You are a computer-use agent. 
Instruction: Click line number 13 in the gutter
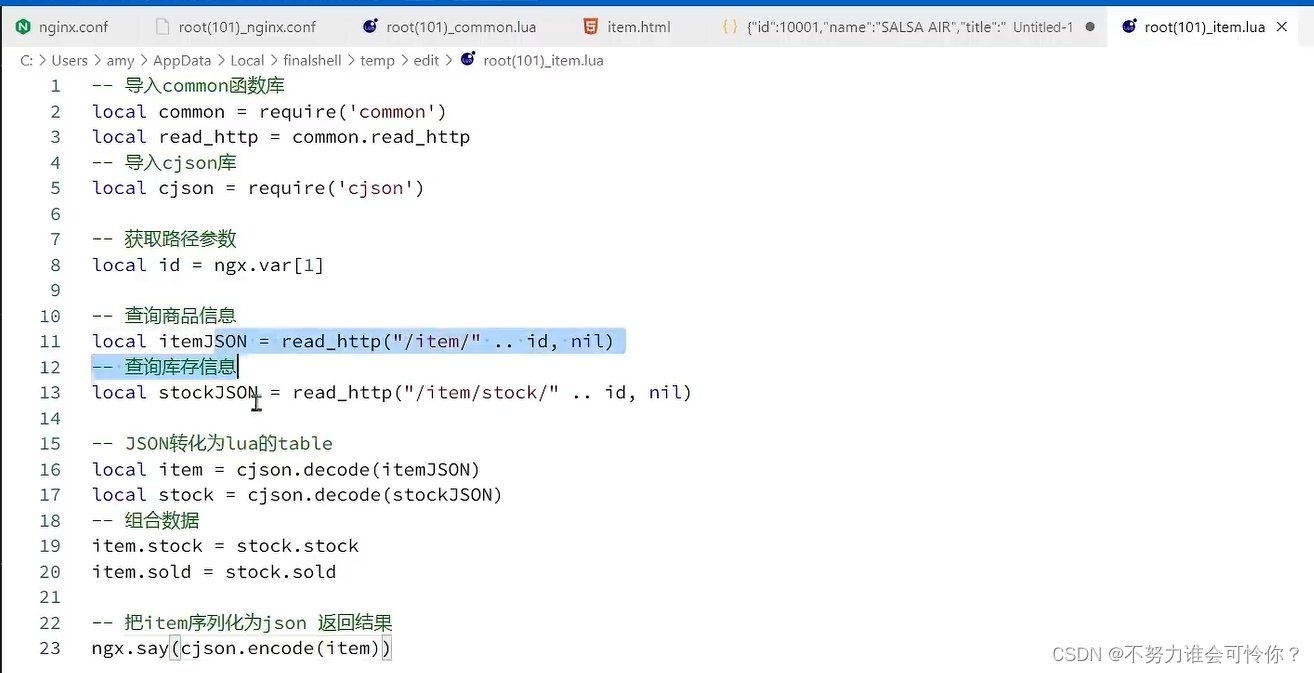coord(50,392)
